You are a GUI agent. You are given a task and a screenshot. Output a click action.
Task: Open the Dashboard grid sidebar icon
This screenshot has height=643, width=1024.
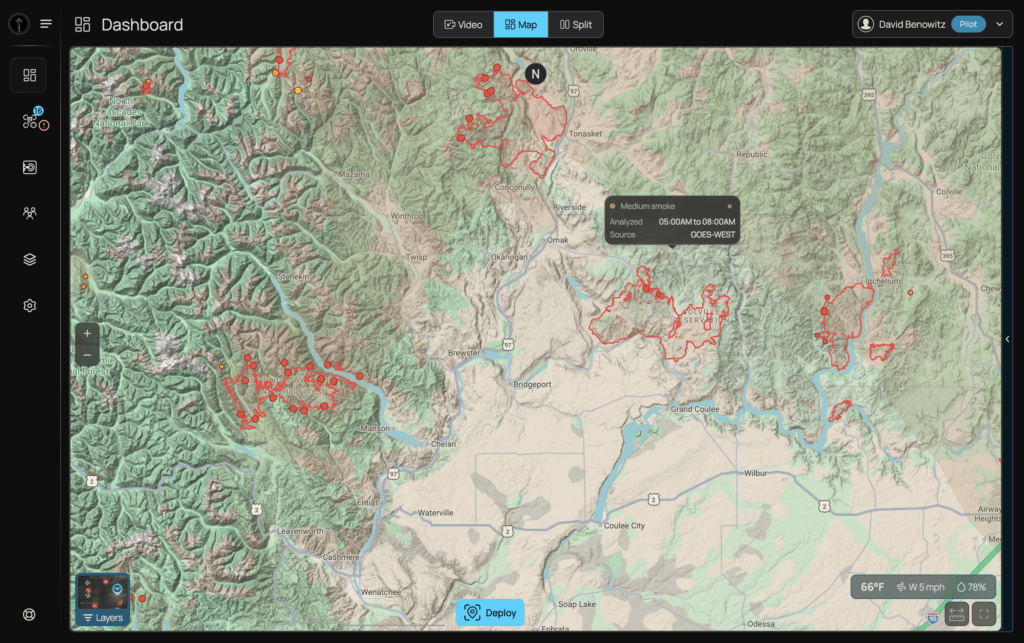(29, 75)
